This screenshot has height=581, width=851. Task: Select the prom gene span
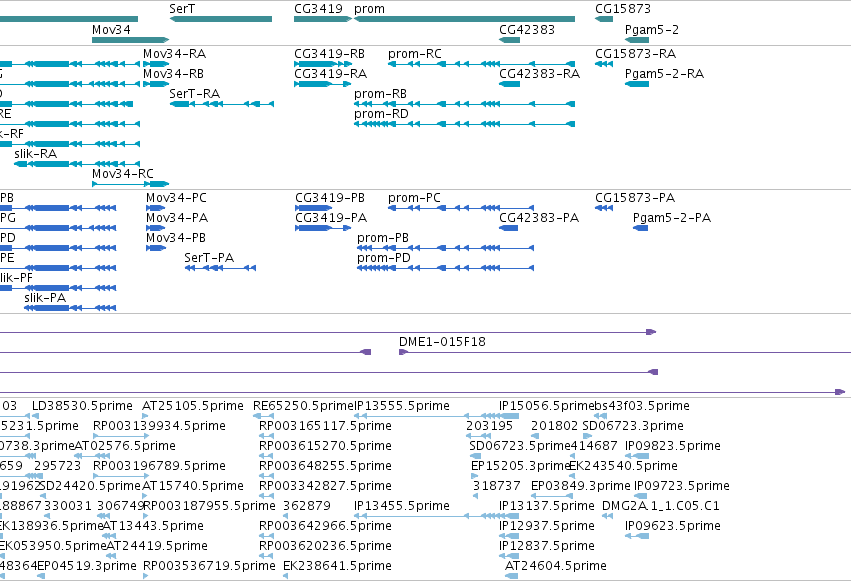point(465,19)
